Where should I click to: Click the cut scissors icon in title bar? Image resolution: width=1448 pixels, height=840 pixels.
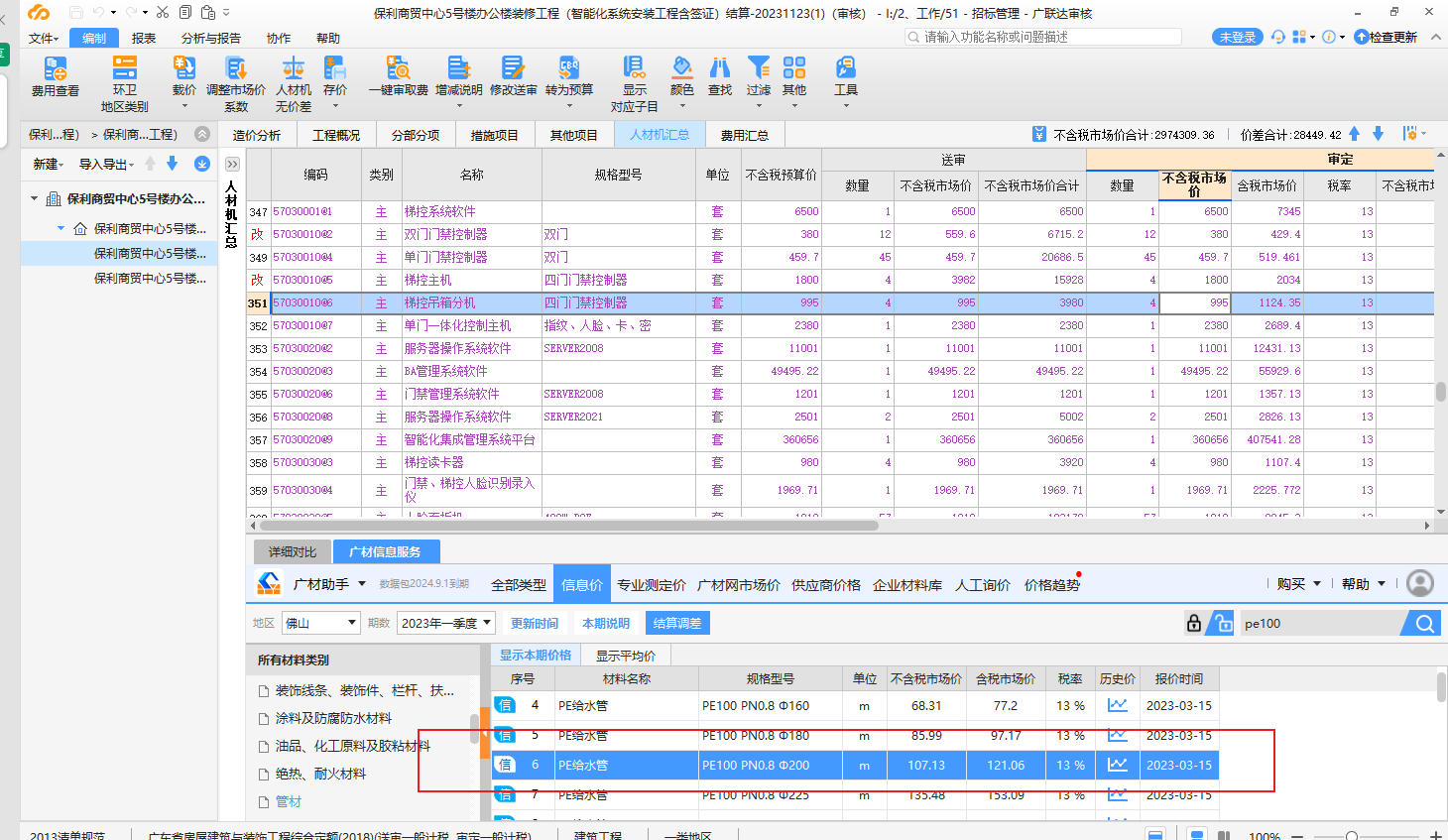pos(163,12)
